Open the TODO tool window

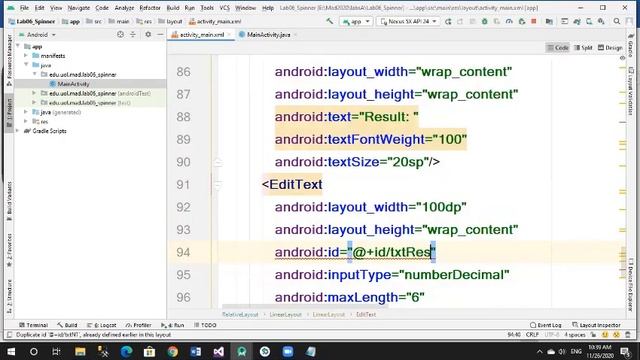(205, 325)
